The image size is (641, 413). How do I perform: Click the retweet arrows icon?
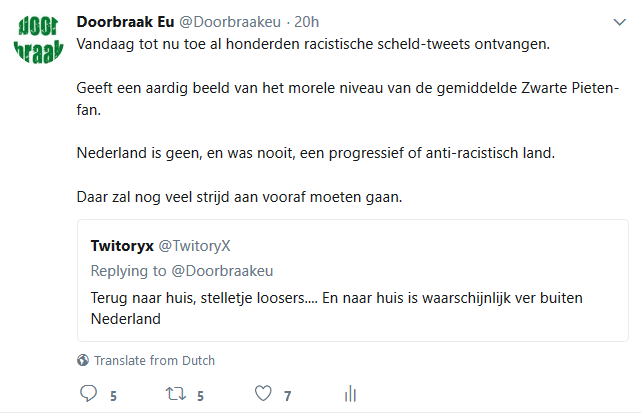click(x=175, y=394)
